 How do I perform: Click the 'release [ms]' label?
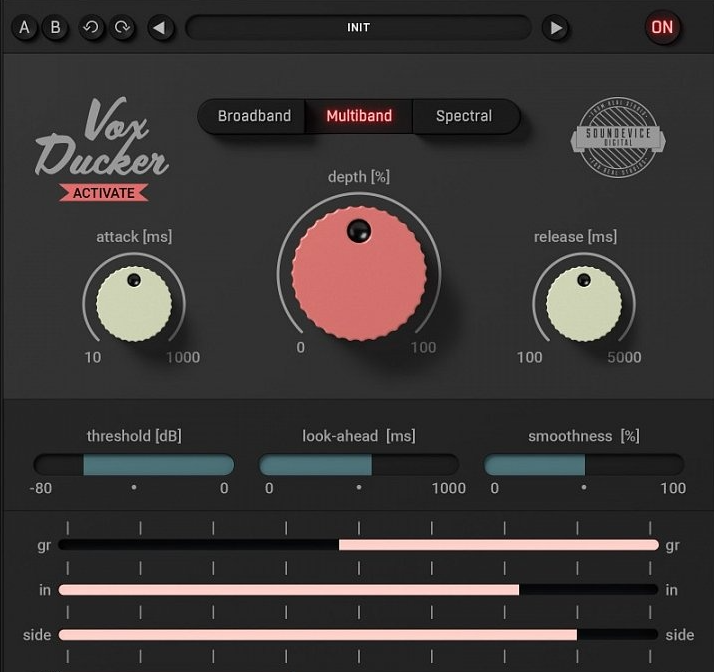pos(575,237)
